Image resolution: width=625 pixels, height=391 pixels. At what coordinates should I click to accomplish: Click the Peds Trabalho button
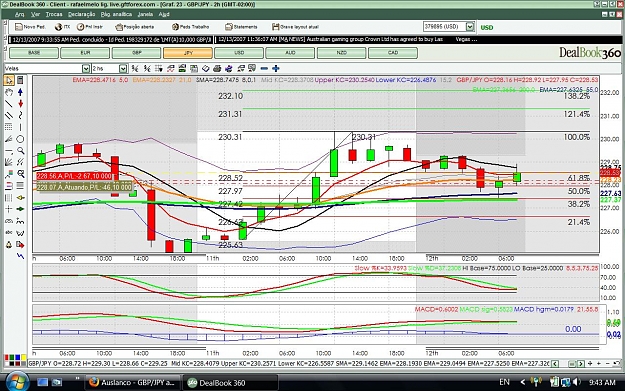190,27
